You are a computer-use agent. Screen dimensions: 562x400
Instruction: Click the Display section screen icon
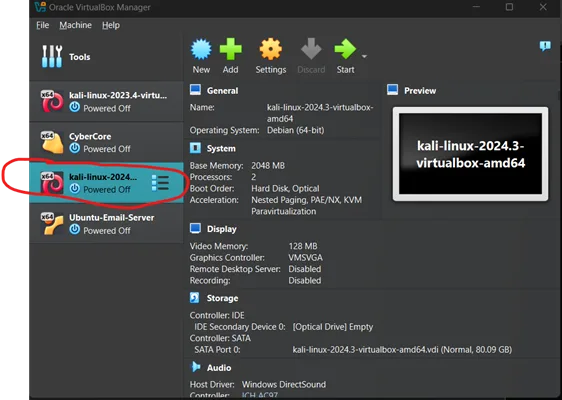tap(195, 228)
